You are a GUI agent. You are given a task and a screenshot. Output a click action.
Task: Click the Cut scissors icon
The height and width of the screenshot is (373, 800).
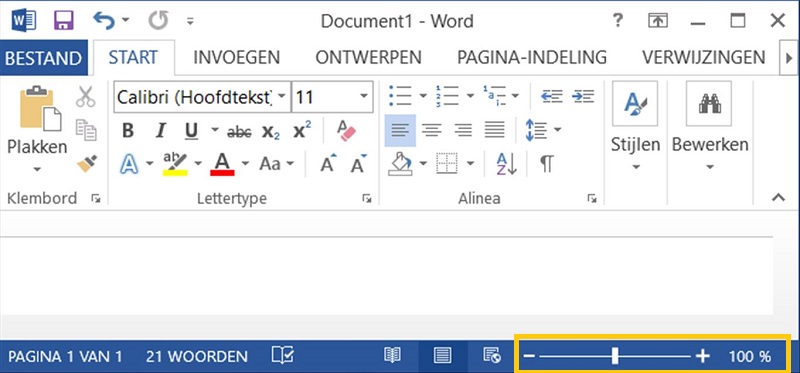tap(86, 96)
